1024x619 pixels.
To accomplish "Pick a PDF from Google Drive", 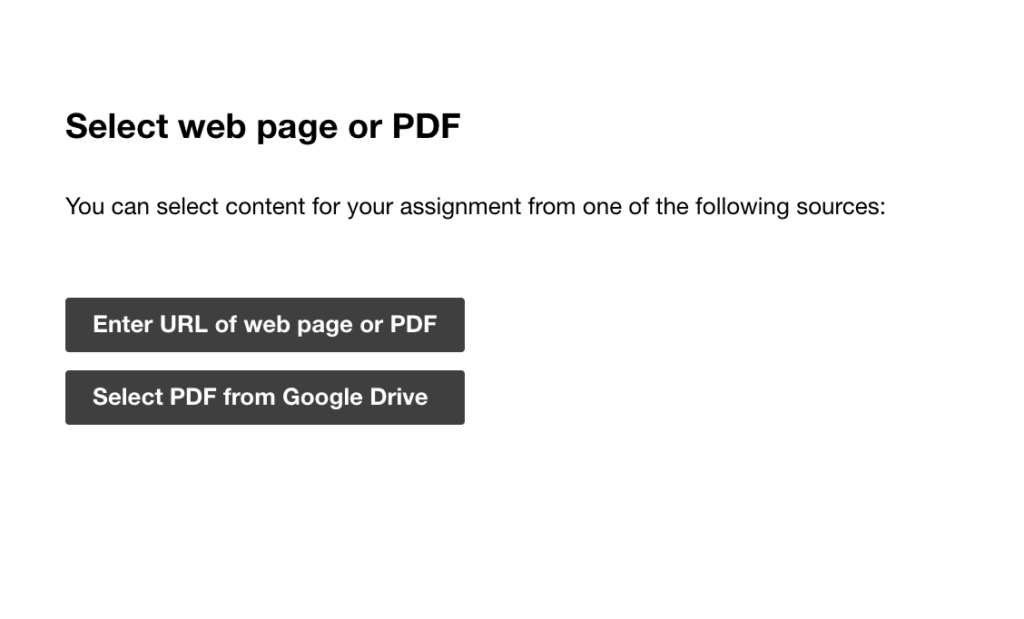I will pyautogui.click(x=264, y=397).
